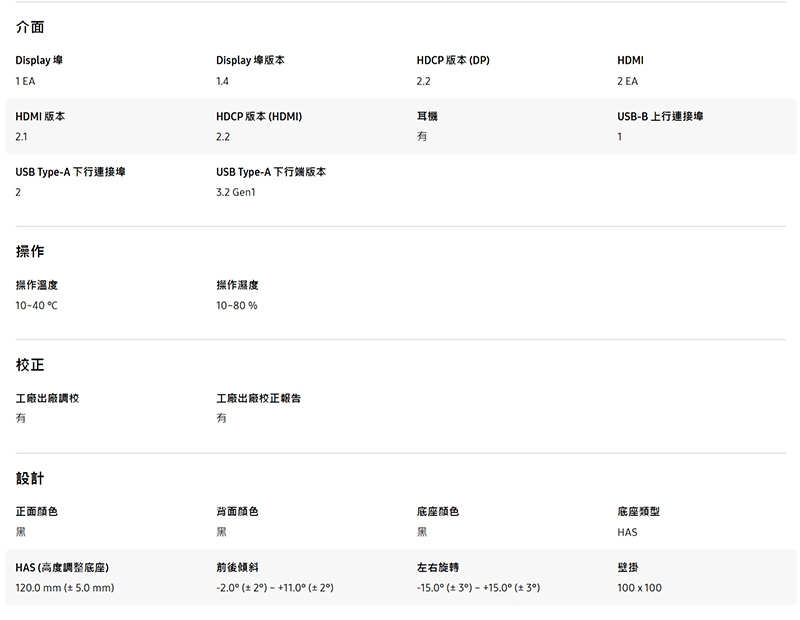Click the 耳機 spec label
800x620 pixels.
coord(427,117)
